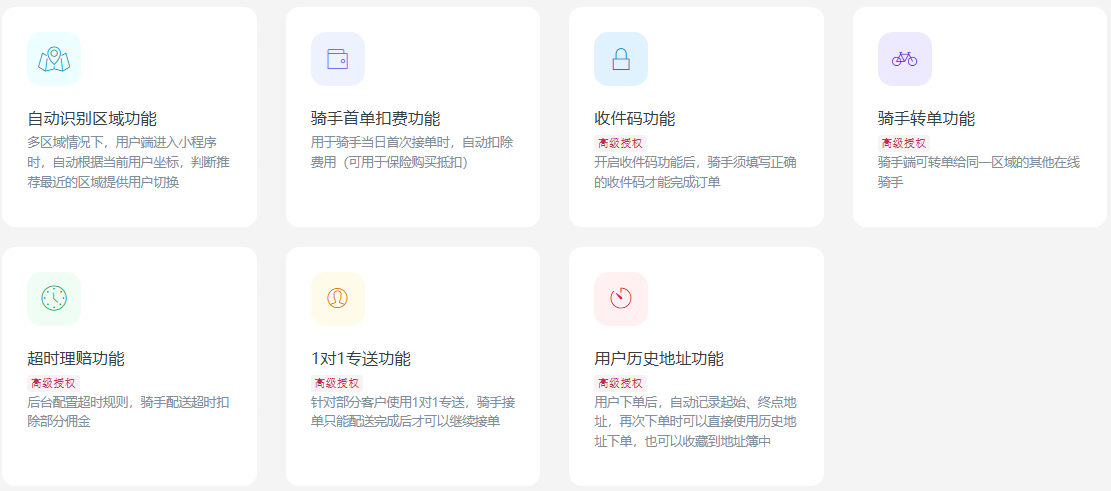Open the 骑手首单扣费功能 title

375,119
